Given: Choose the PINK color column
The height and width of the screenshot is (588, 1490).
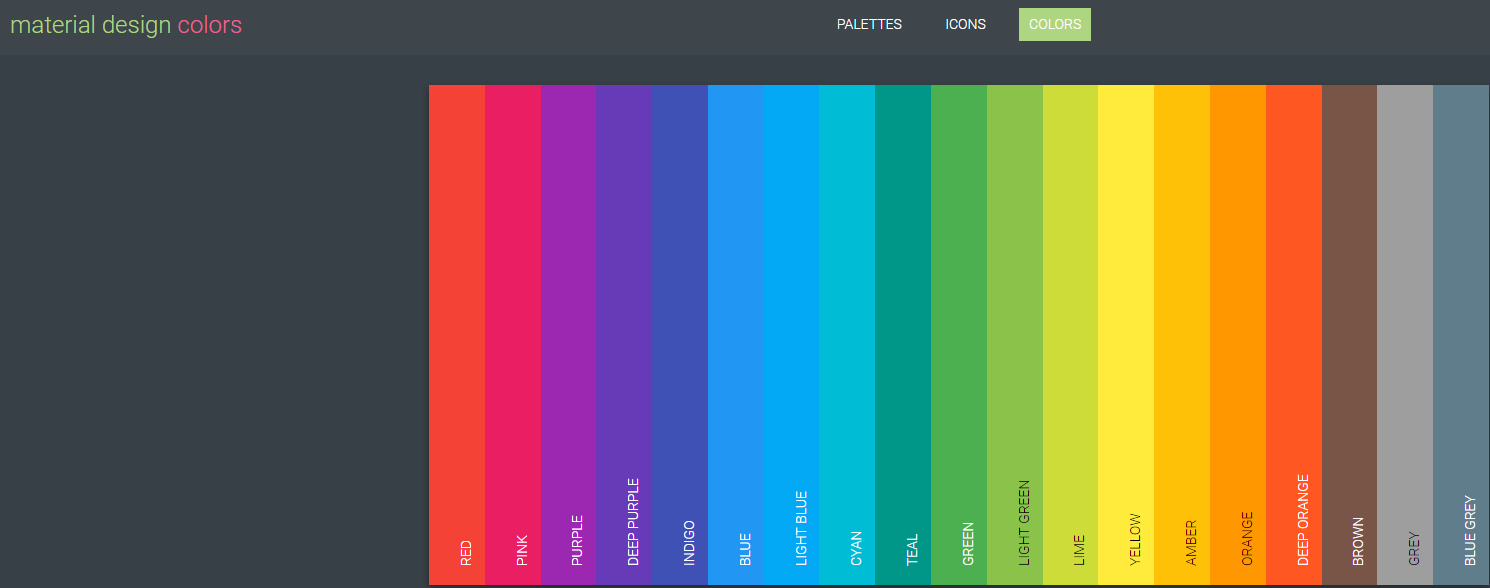Looking at the screenshot, I should (513, 335).
